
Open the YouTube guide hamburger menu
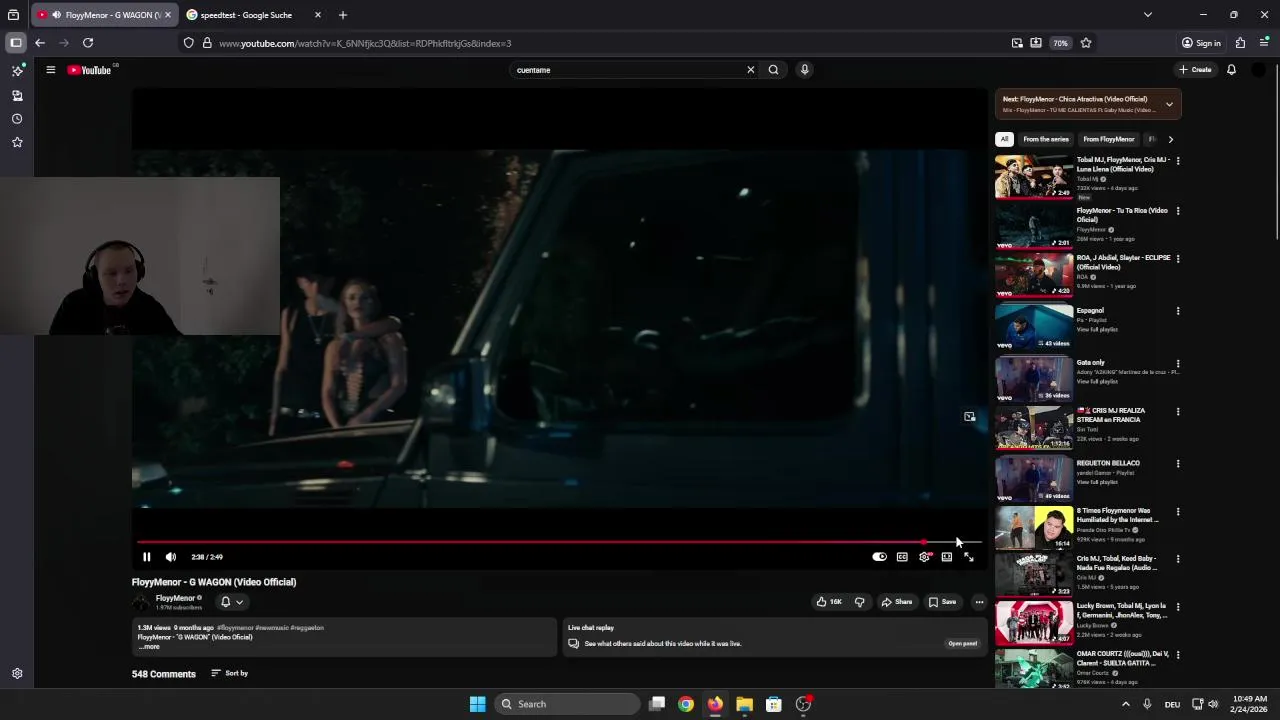tap(50, 70)
